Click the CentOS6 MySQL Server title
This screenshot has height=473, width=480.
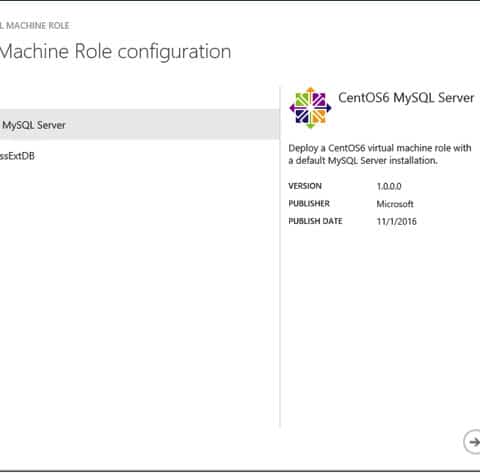(x=406, y=98)
